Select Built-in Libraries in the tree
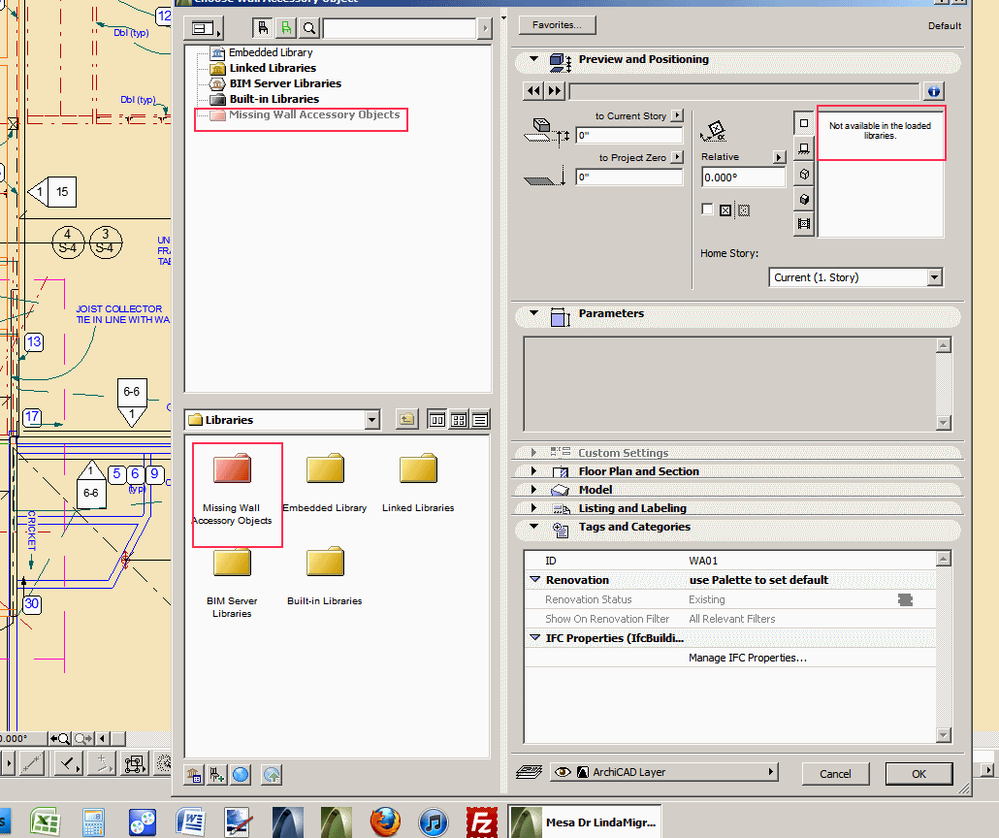Image resolution: width=999 pixels, height=838 pixels. click(273, 99)
